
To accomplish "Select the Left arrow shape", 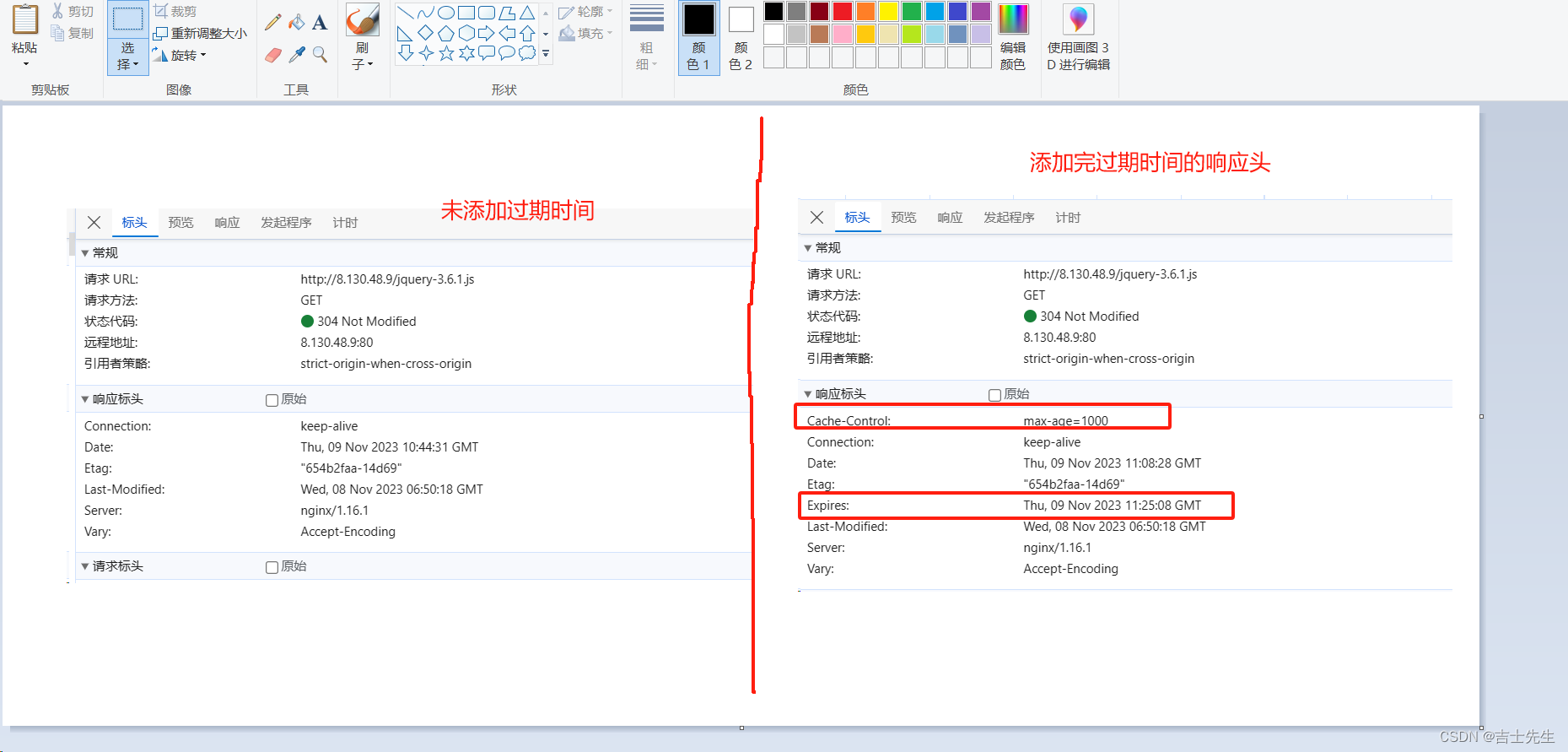I will 507,33.
